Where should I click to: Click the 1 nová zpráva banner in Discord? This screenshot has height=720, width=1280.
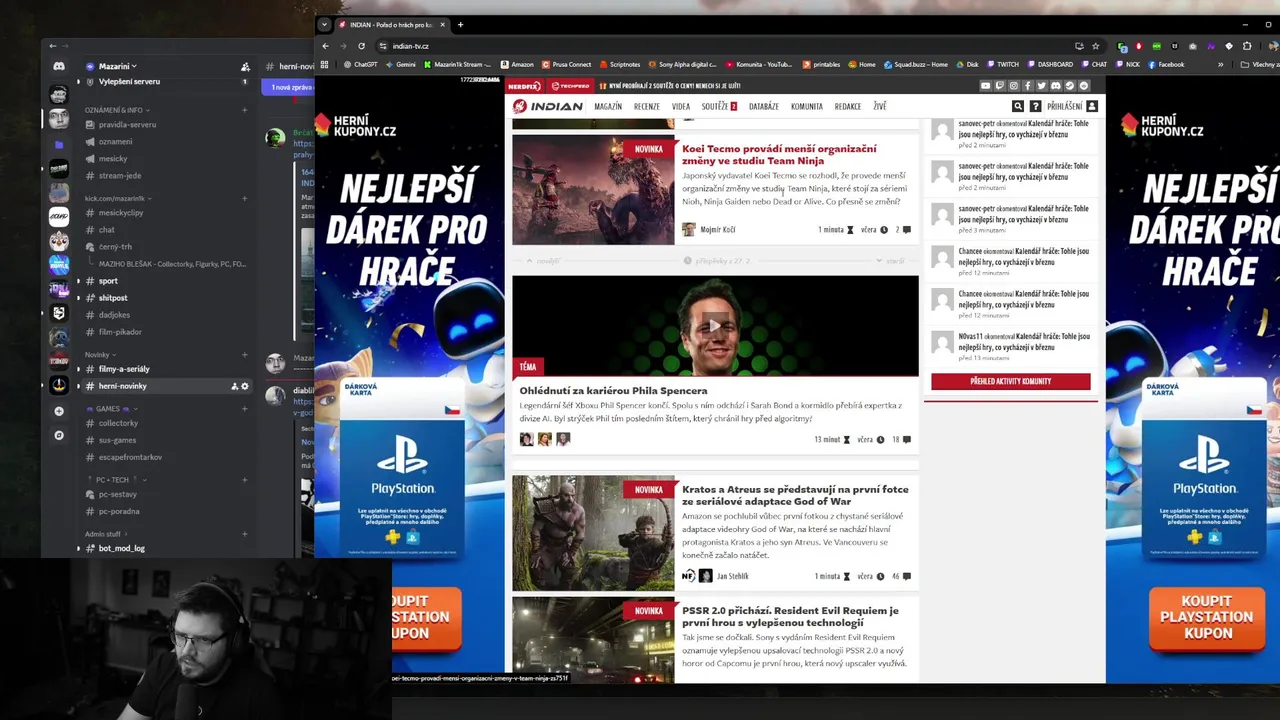(x=289, y=87)
